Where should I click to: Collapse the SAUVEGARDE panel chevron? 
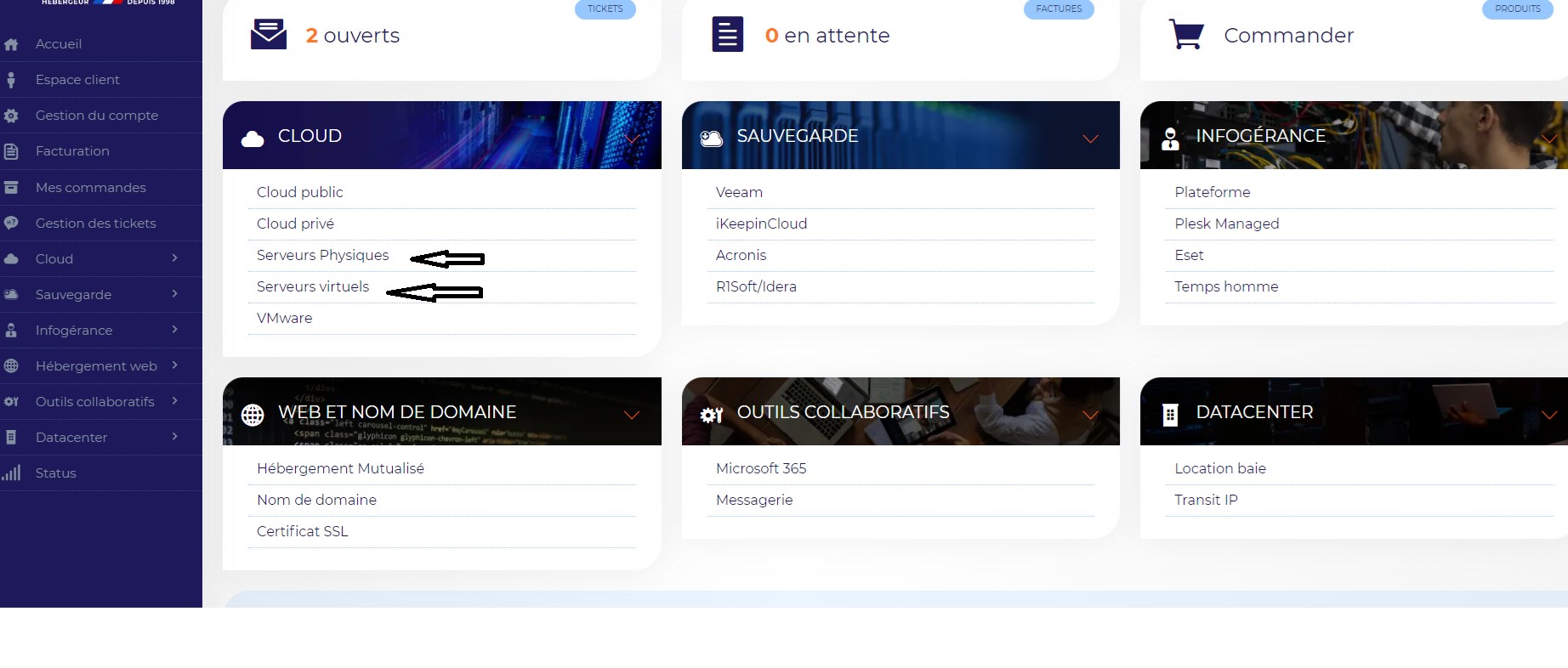[x=1090, y=139]
